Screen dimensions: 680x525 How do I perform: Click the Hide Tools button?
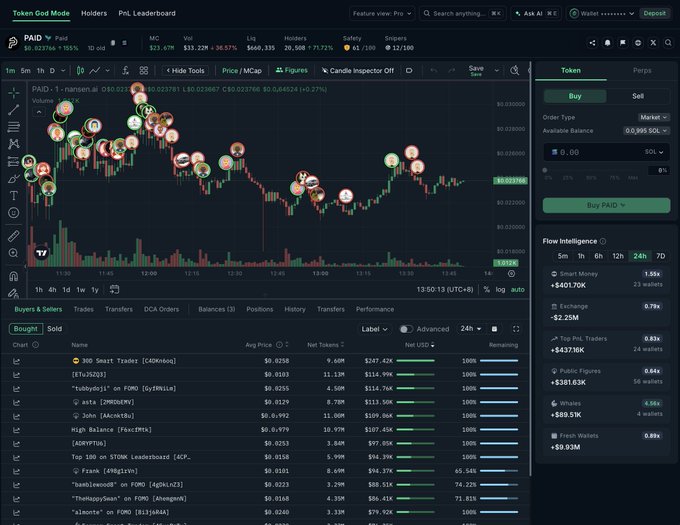click(x=185, y=70)
